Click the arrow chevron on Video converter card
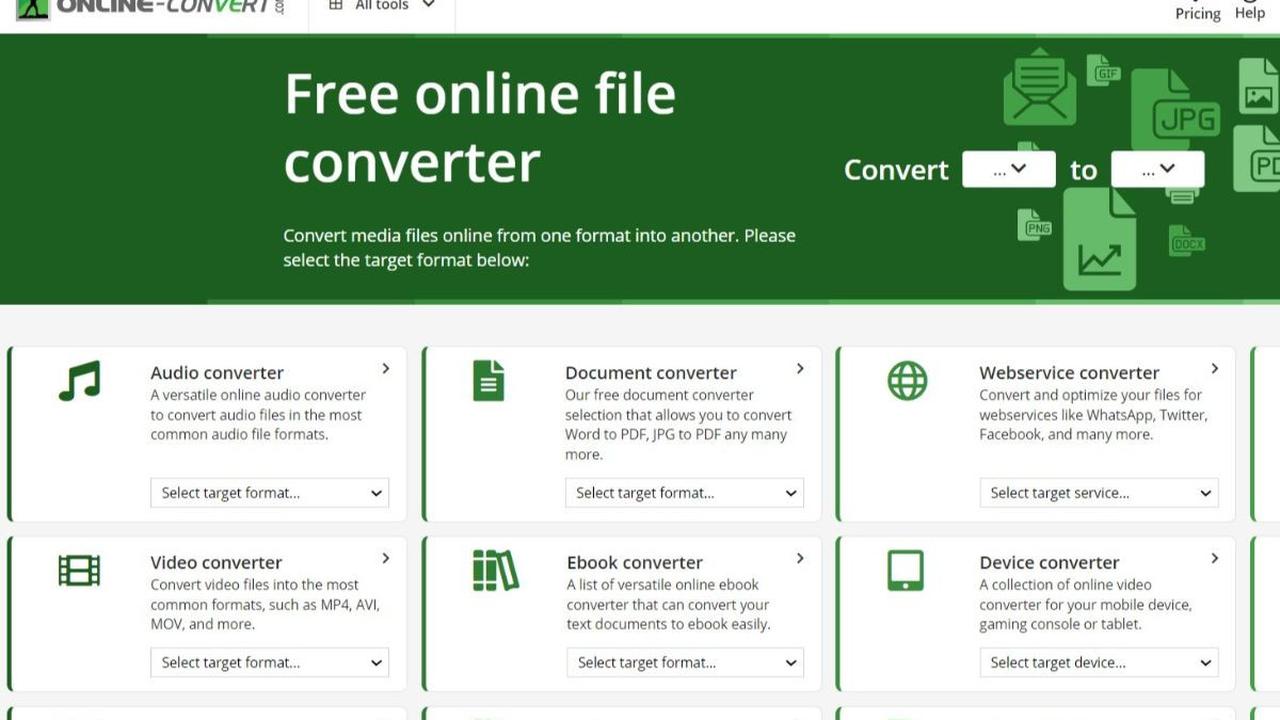 click(385, 558)
